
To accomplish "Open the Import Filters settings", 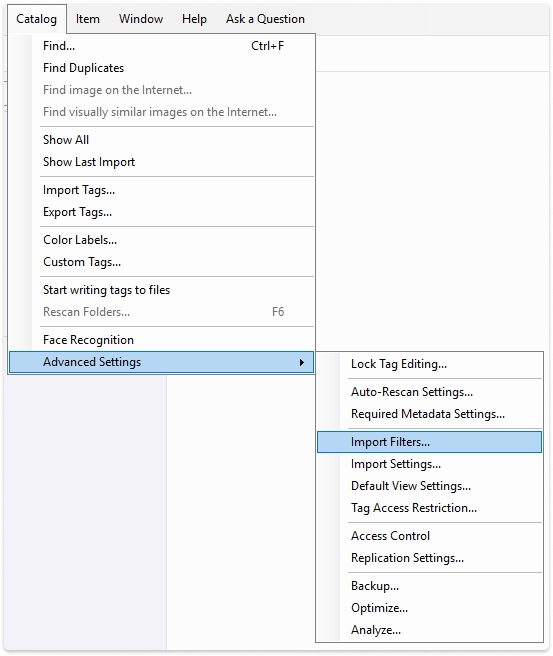I will tap(429, 442).
